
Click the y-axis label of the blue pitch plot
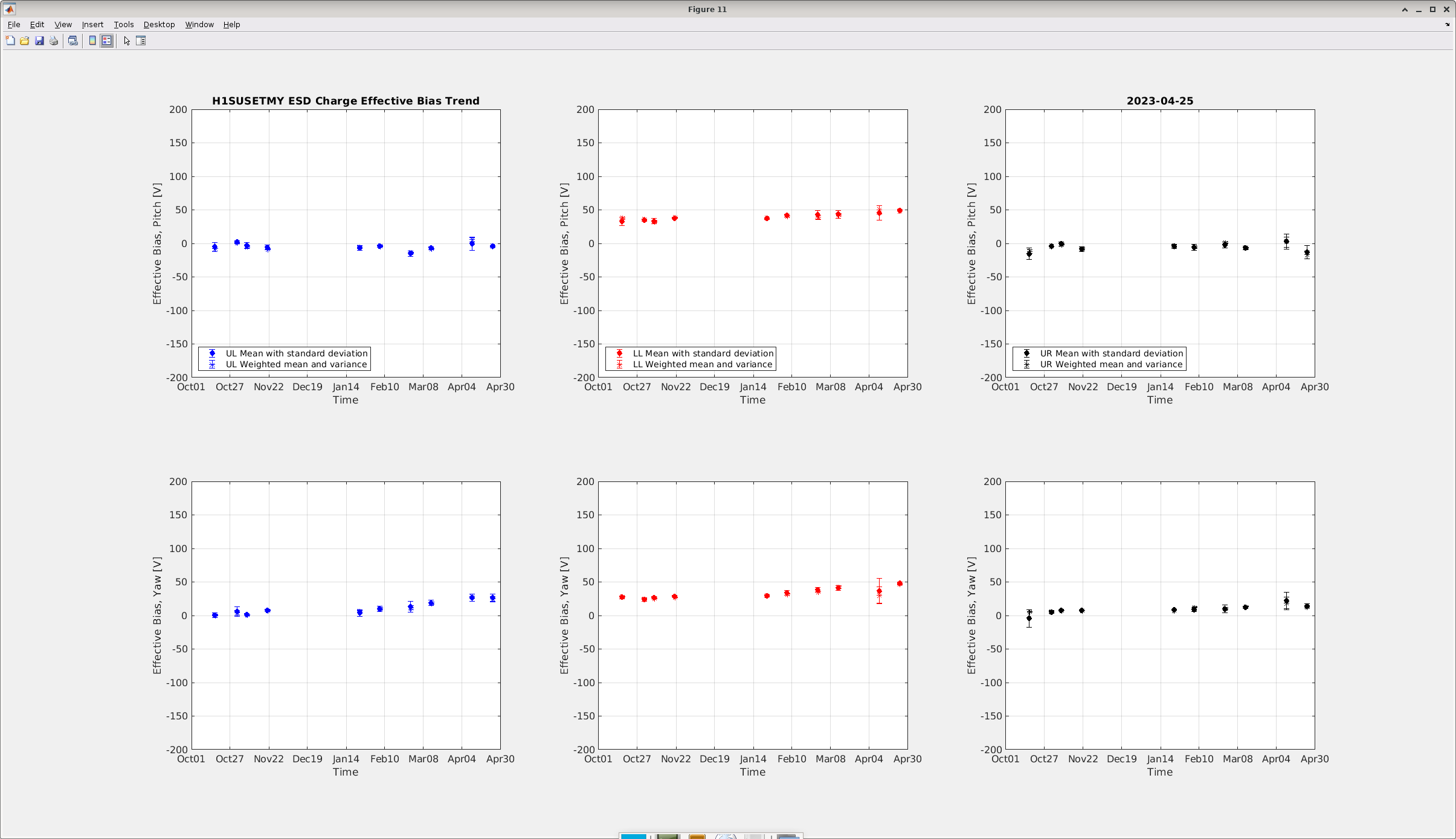coord(157,243)
